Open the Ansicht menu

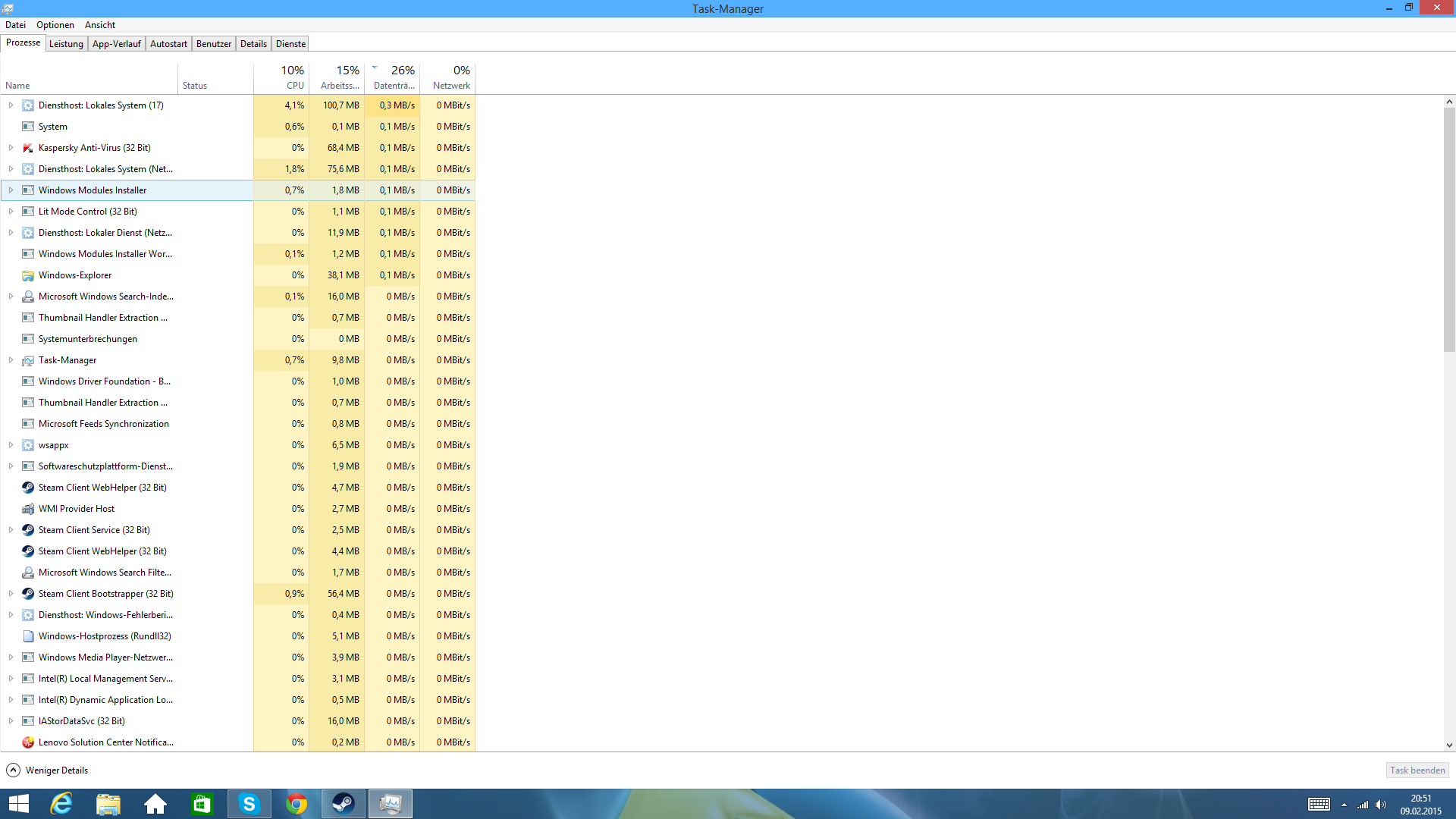[x=100, y=25]
